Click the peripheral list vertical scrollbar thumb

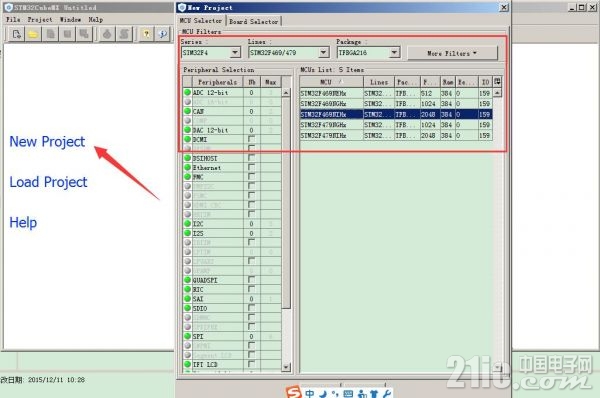coord(286,203)
